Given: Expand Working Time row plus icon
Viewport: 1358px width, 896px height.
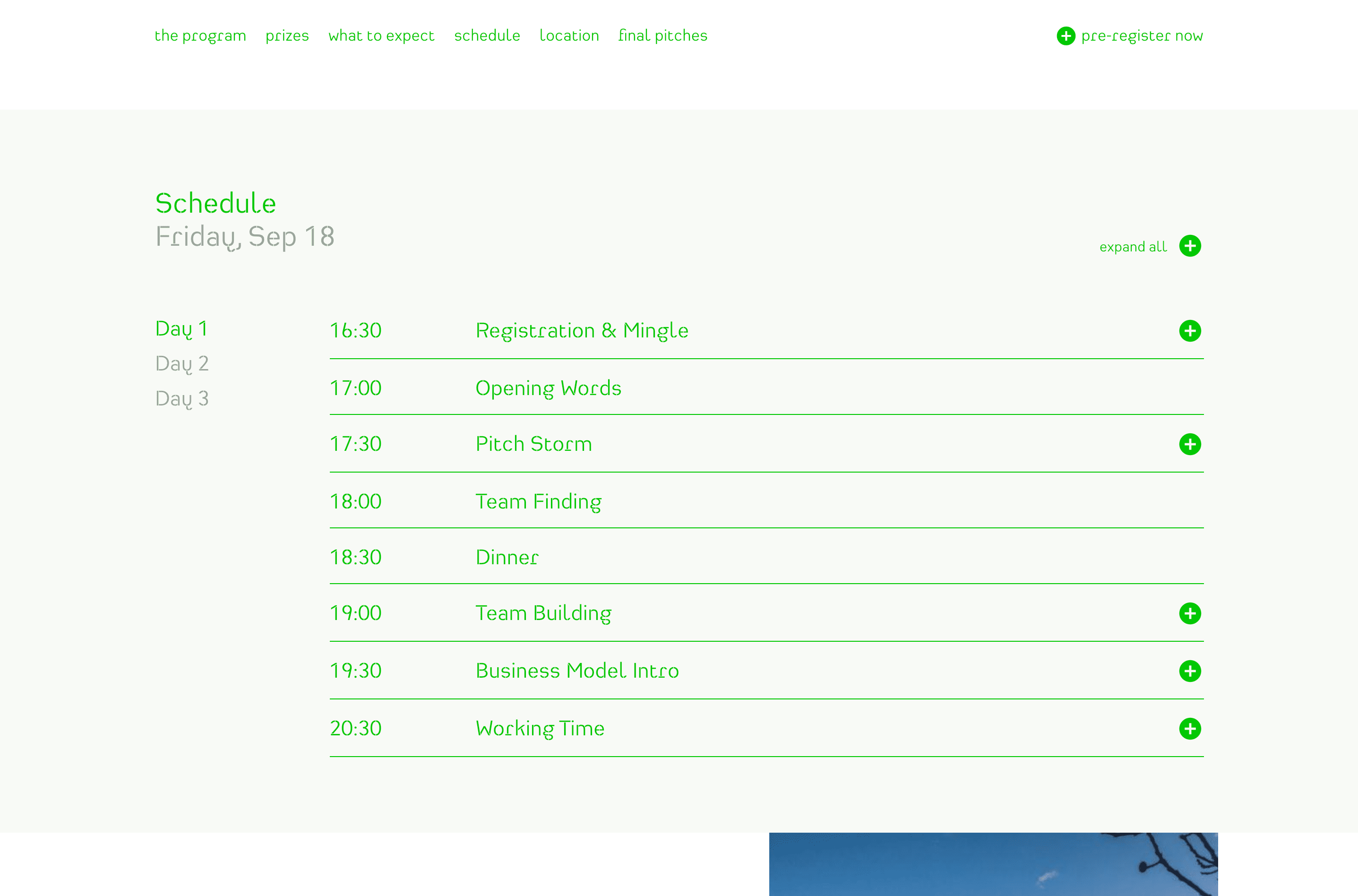Looking at the screenshot, I should tap(1189, 729).
